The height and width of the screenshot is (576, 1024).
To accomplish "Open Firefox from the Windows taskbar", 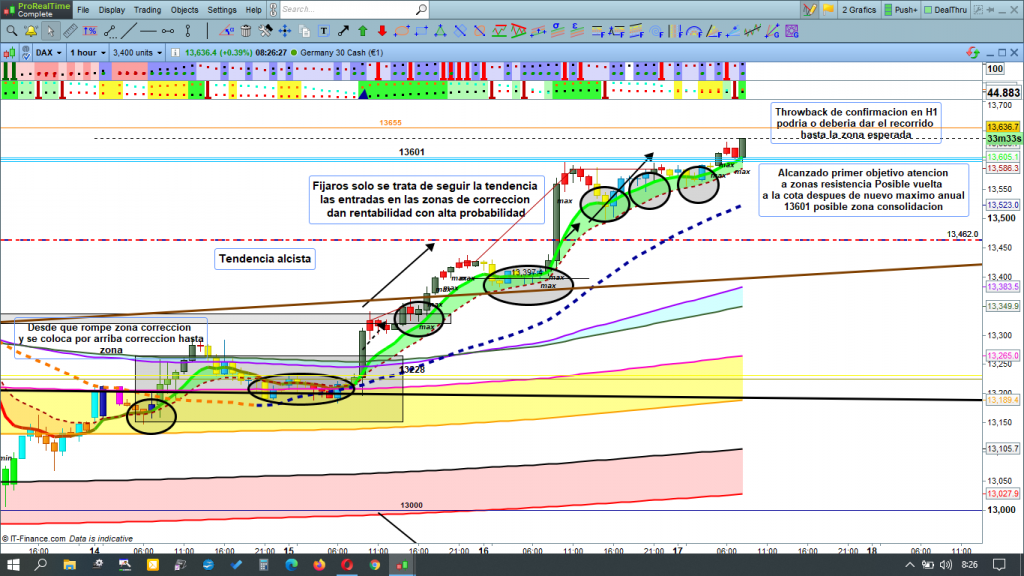I will point(319,565).
